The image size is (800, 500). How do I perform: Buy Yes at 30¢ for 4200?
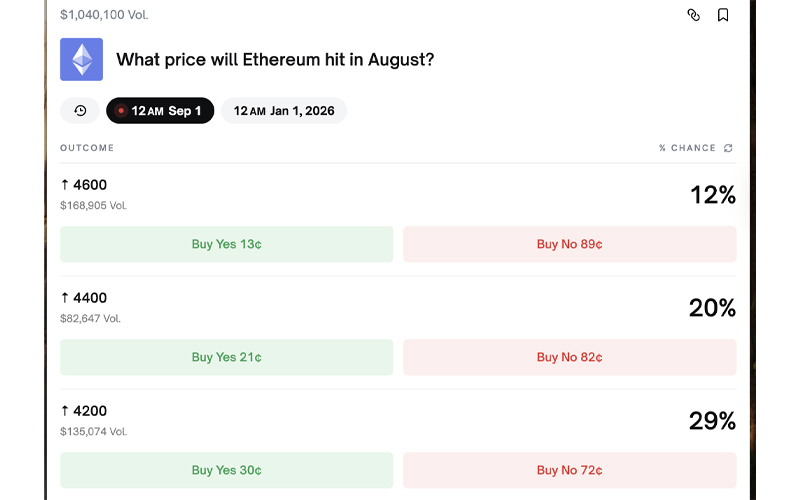(x=227, y=470)
